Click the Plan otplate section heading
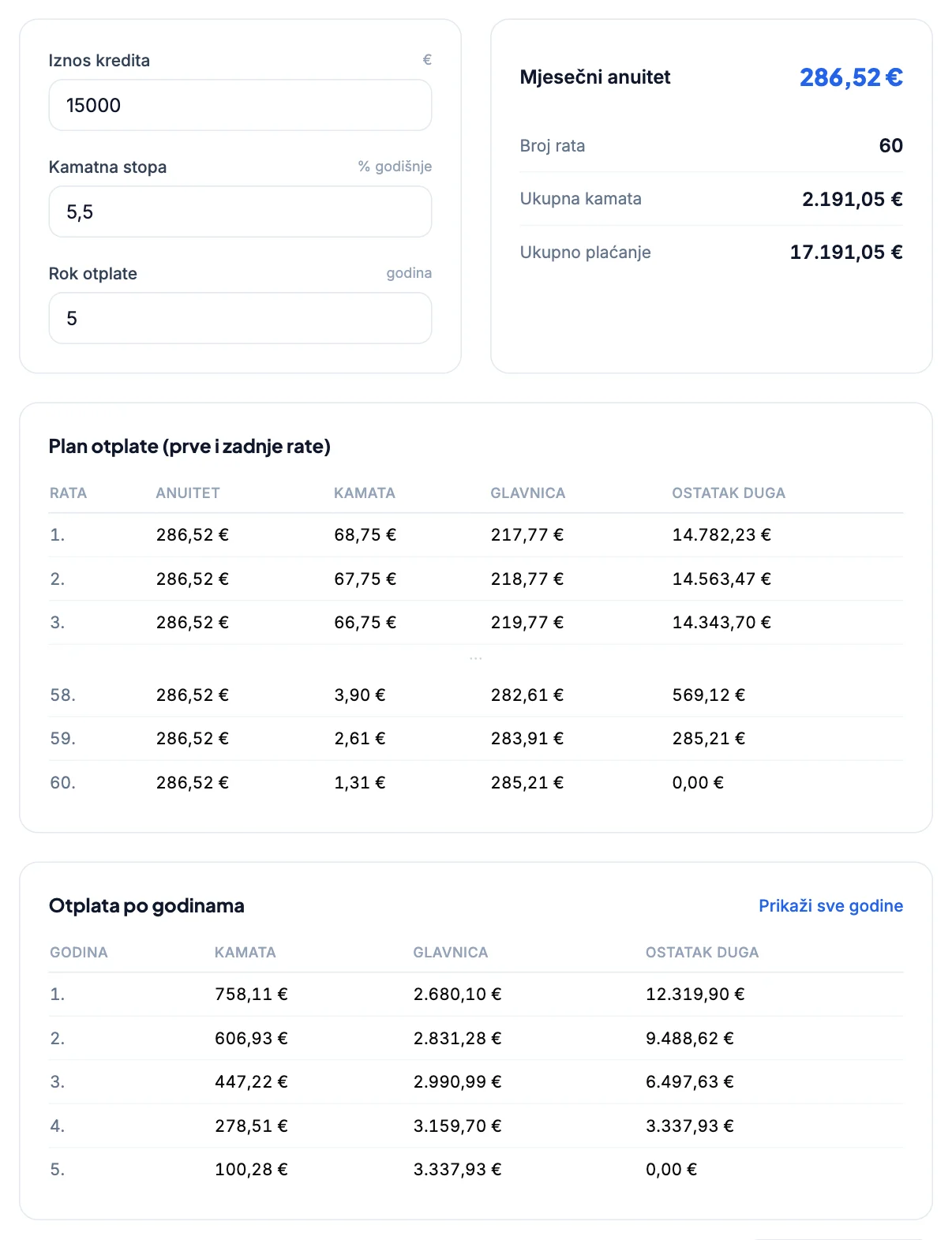 point(189,446)
